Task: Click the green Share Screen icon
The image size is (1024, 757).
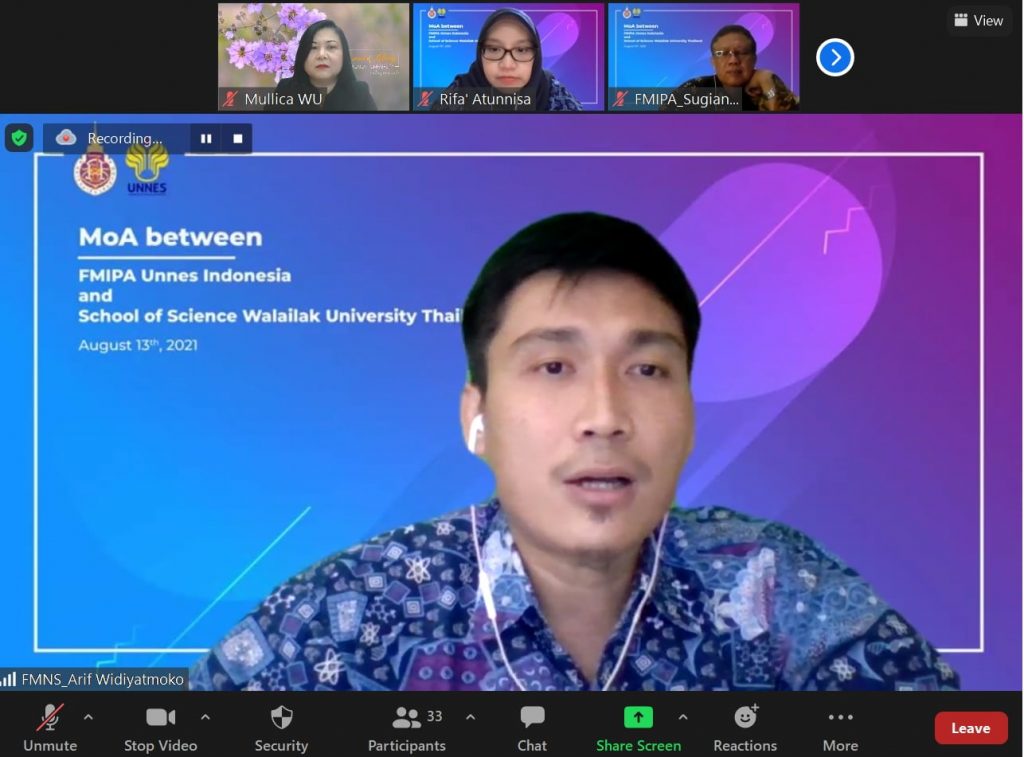Action: tap(638, 717)
